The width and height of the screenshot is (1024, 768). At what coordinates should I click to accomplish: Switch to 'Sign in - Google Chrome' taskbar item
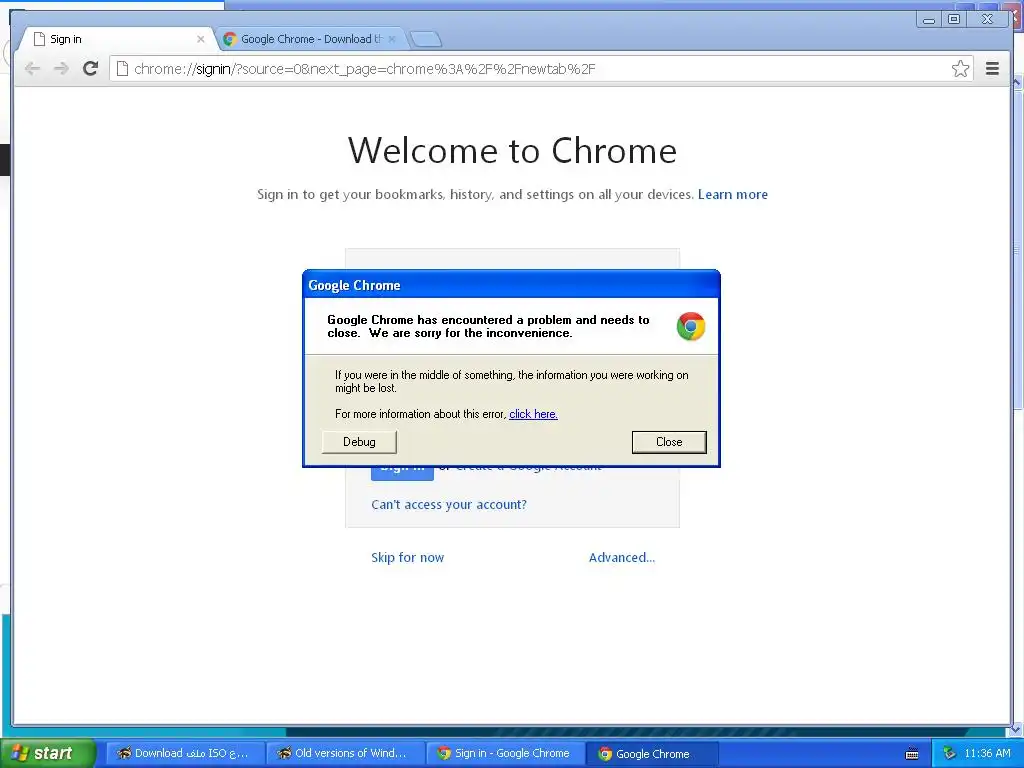(505, 754)
